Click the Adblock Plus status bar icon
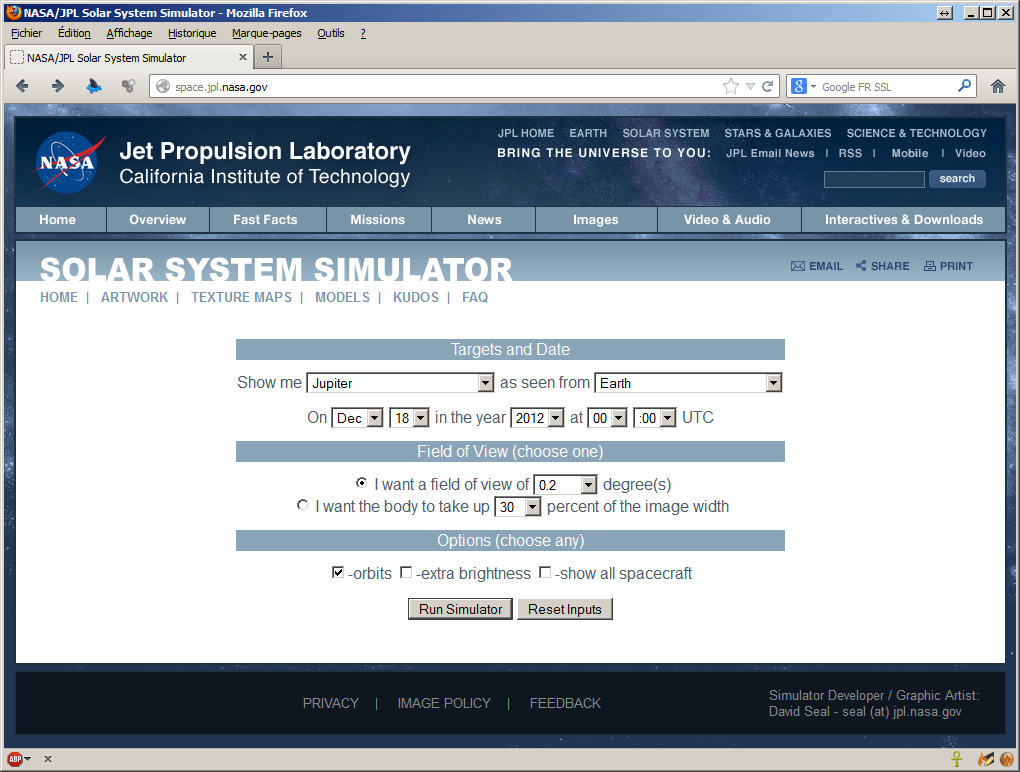Screen dimensions: 1020x772 point(15,758)
